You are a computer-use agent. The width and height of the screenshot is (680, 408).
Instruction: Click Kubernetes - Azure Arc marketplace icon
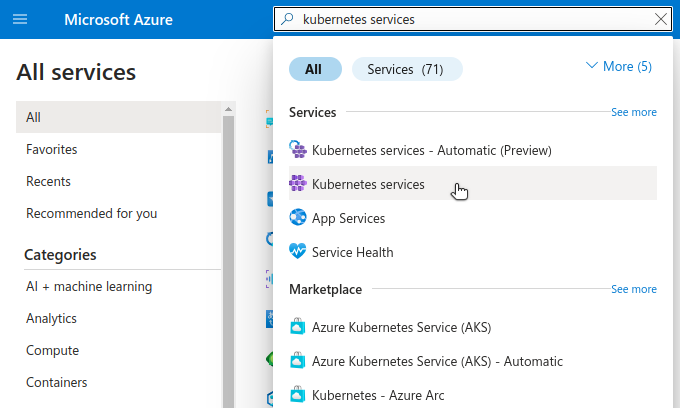[297, 395]
